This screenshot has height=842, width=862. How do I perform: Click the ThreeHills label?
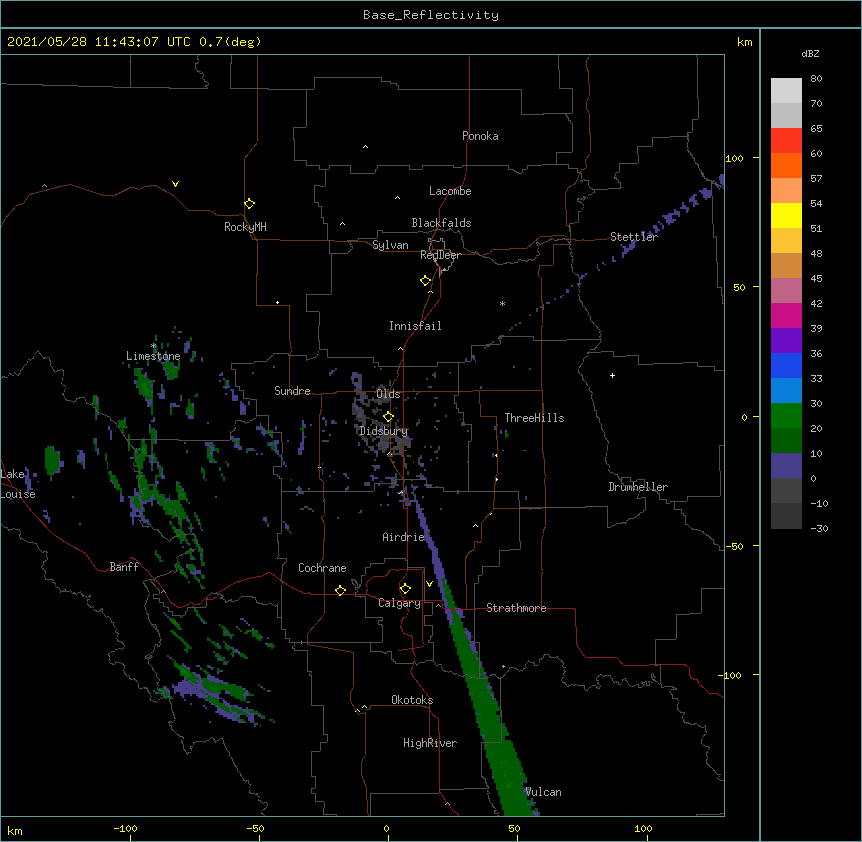[534, 418]
